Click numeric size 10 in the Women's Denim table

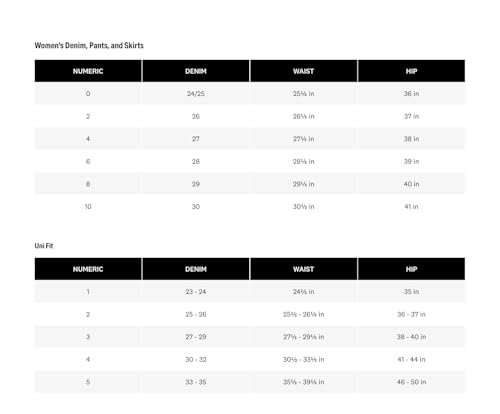88,207
